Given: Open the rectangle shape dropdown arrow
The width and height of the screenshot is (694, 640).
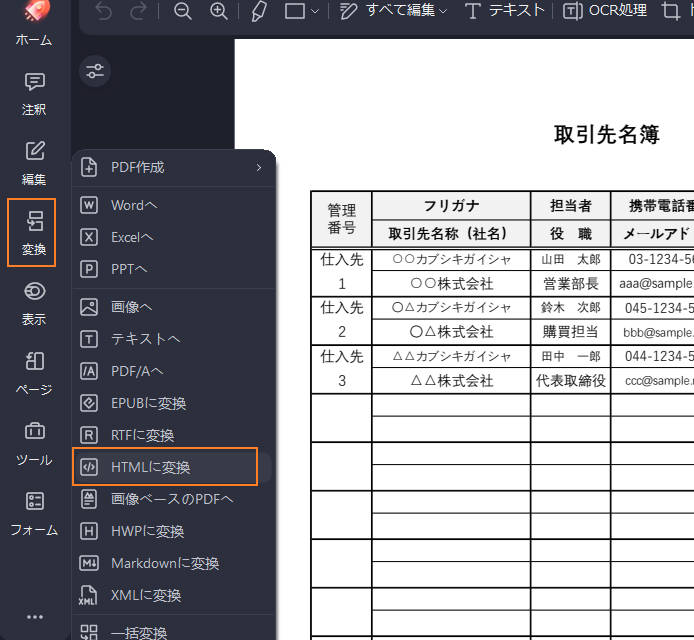Looking at the screenshot, I should (x=315, y=12).
